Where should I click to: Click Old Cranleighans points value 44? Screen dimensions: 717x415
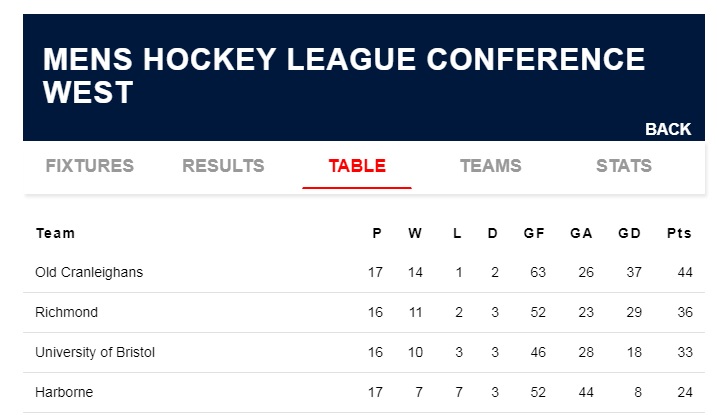click(x=685, y=272)
